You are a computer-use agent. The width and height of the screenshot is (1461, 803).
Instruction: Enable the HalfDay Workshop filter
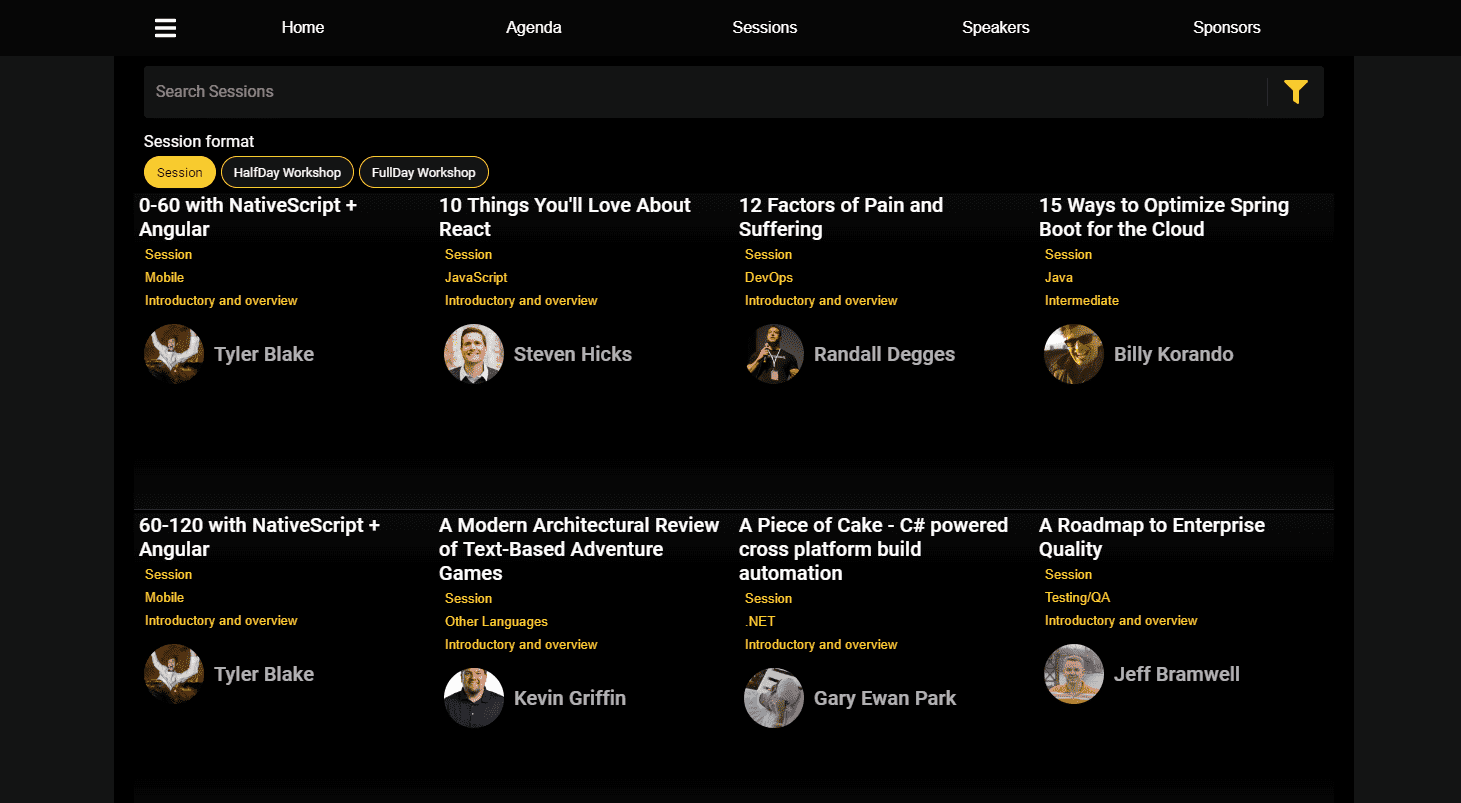click(x=287, y=172)
